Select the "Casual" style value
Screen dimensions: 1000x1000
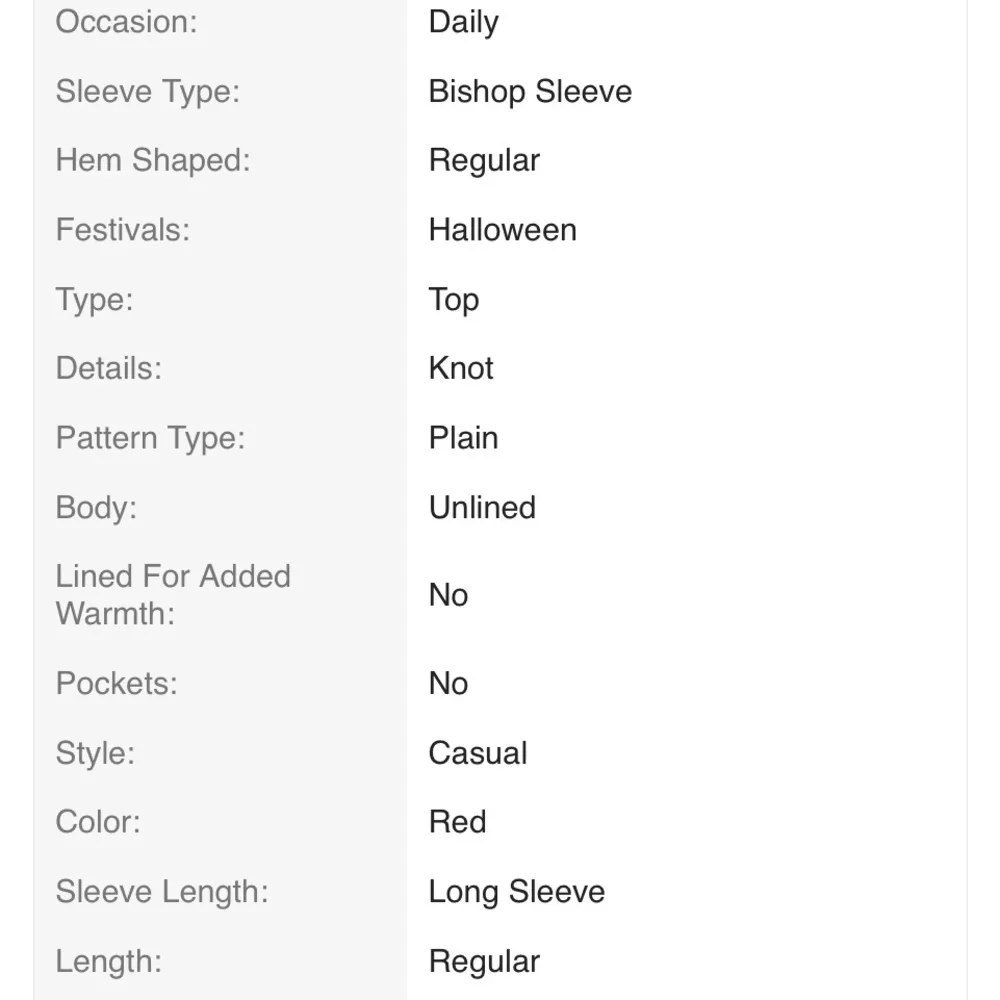pos(477,753)
